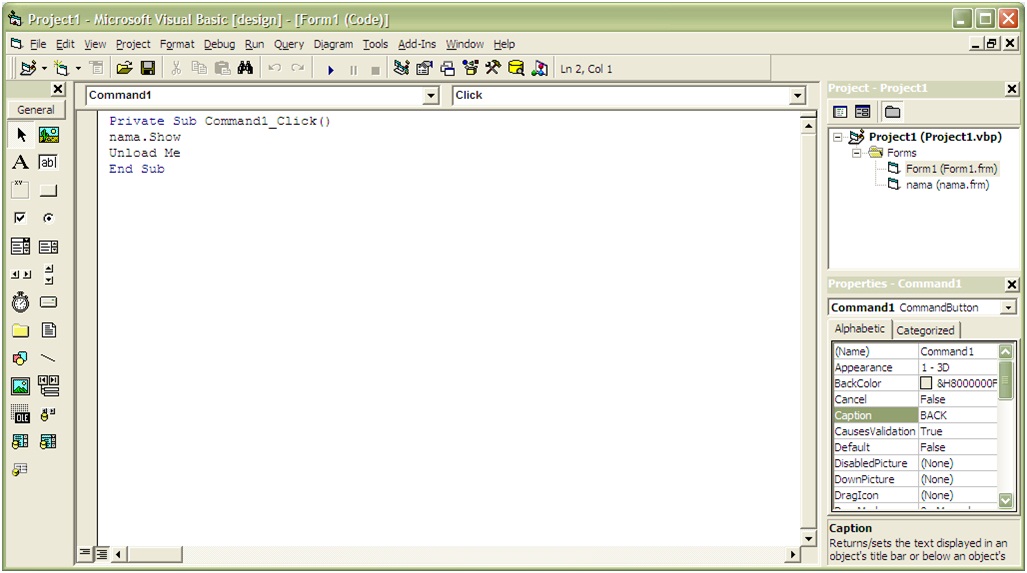Open the Click procedure dropdown
Screen dimensions: 1027x573
point(797,96)
